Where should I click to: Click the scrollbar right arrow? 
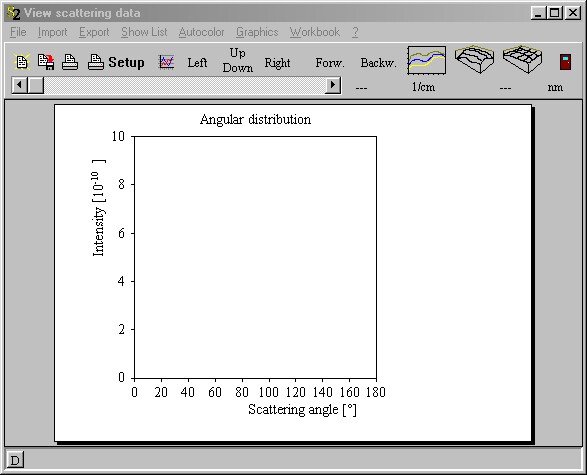click(333, 85)
